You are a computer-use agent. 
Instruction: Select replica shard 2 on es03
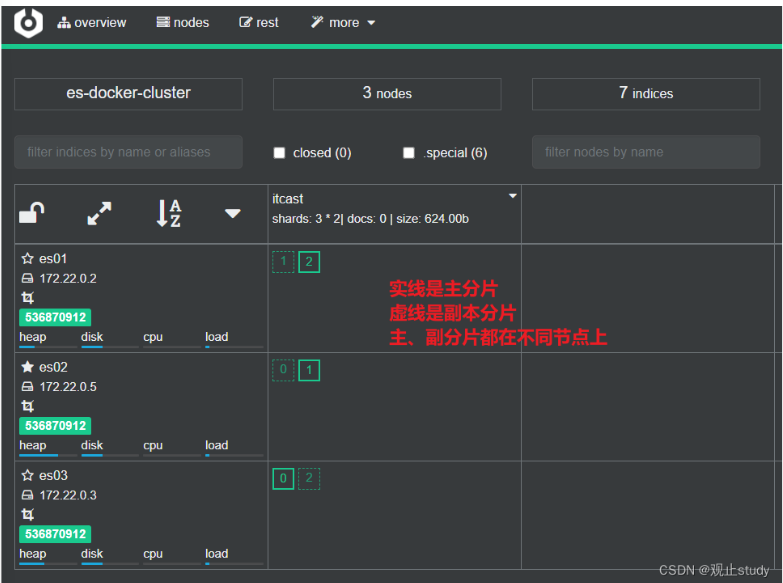309,479
